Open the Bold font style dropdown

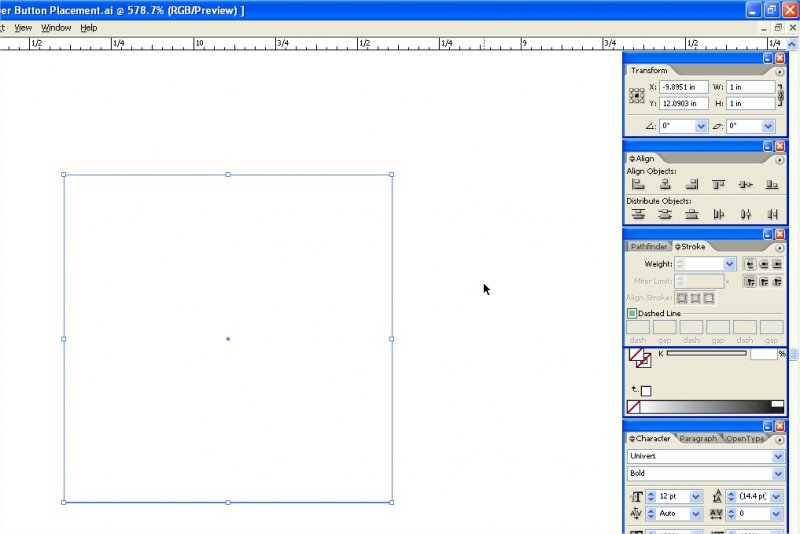click(778, 474)
